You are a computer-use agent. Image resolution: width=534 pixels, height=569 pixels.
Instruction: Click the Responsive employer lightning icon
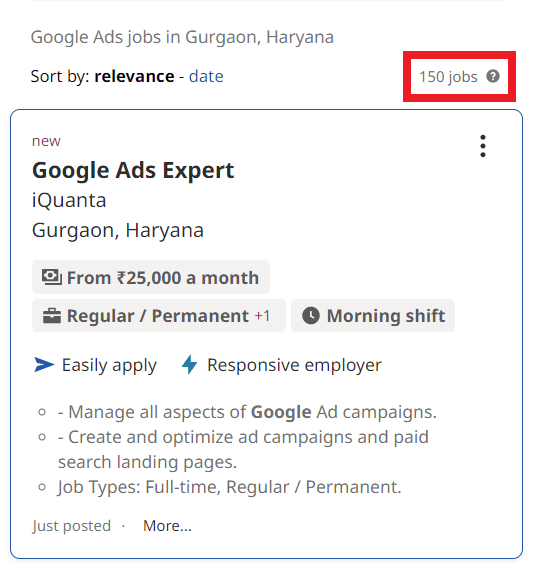[189, 365]
